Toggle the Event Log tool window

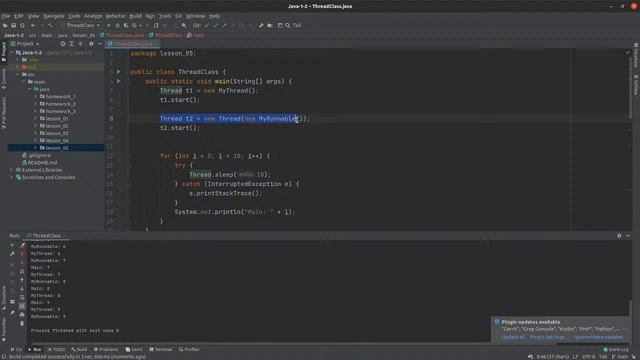click(x=616, y=349)
